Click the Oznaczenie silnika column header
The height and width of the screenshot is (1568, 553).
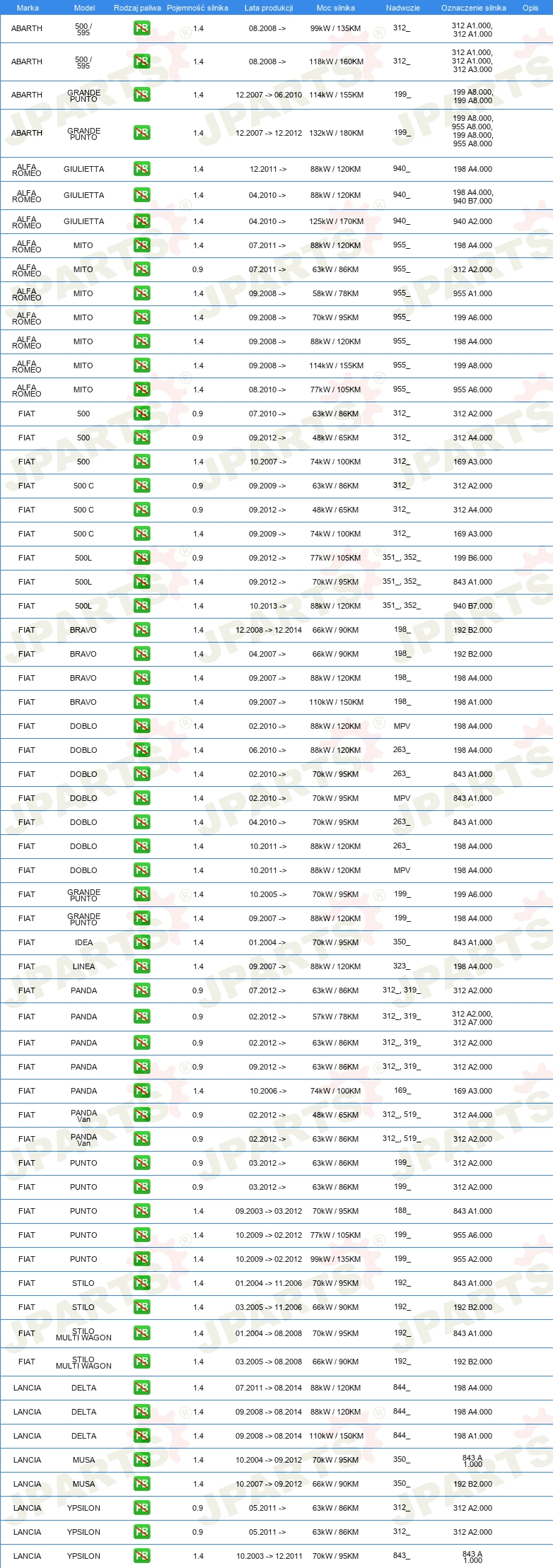tap(473, 8)
